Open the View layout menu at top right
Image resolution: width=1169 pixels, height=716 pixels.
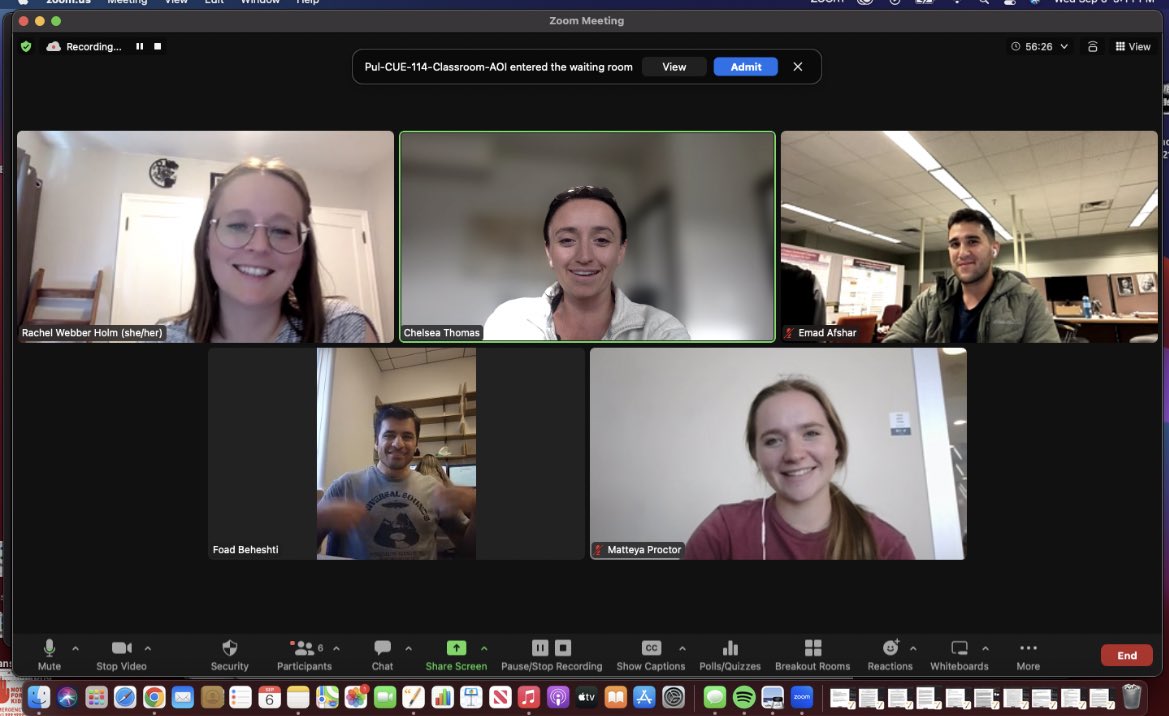pyautogui.click(x=1132, y=46)
